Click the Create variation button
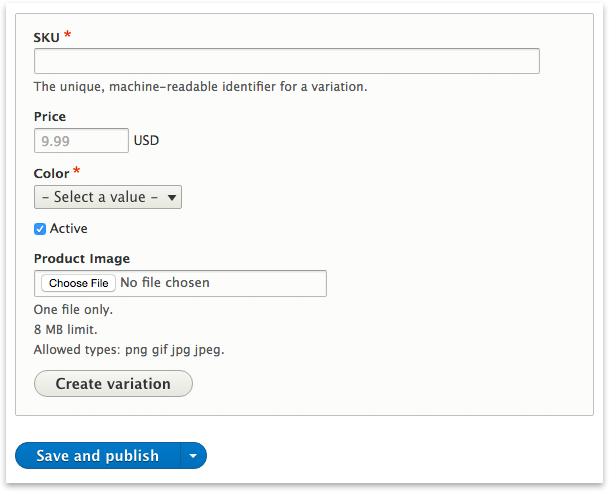Image resolution: width=609 pixels, height=492 pixels. pos(113,384)
